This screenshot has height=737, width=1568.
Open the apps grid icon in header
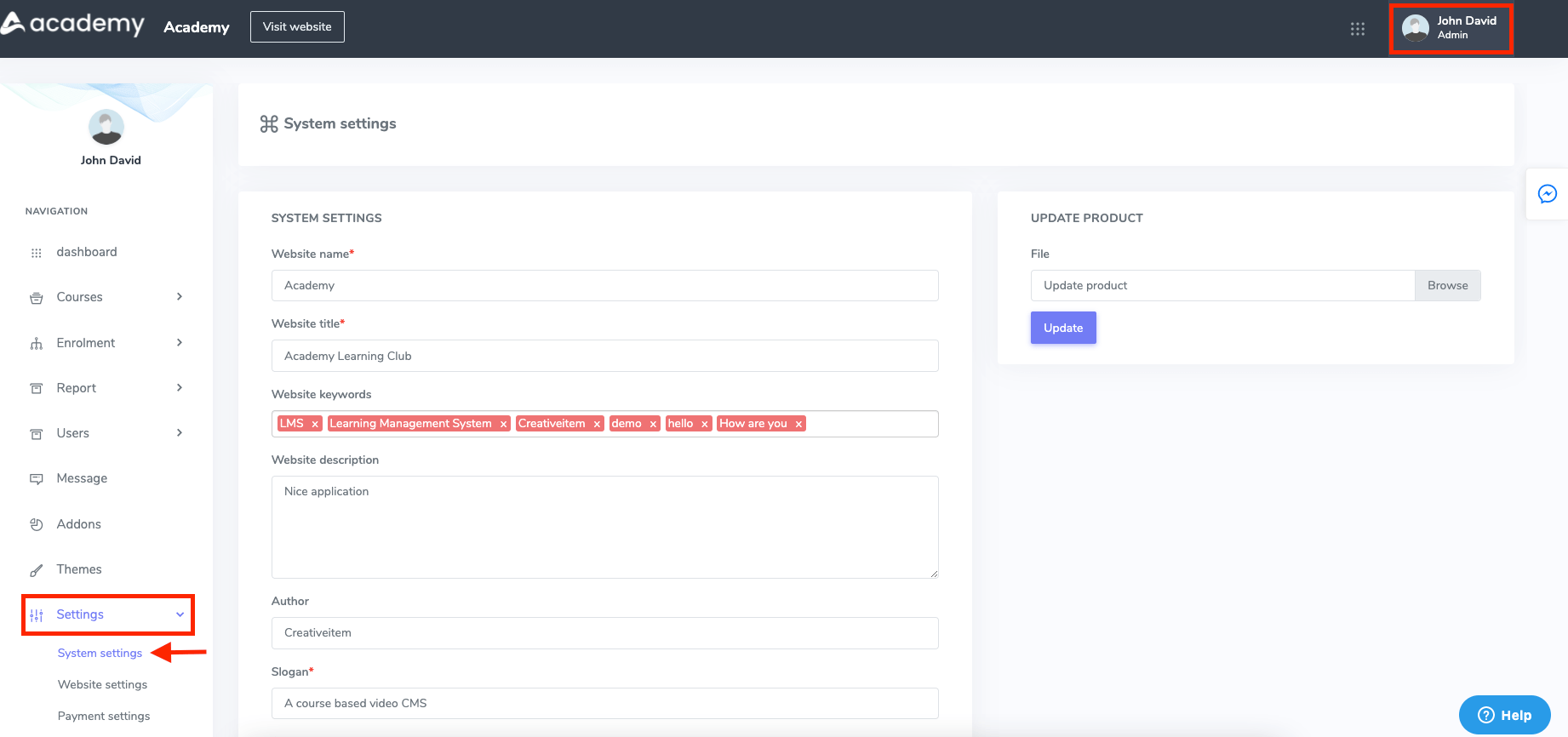(1357, 29)
